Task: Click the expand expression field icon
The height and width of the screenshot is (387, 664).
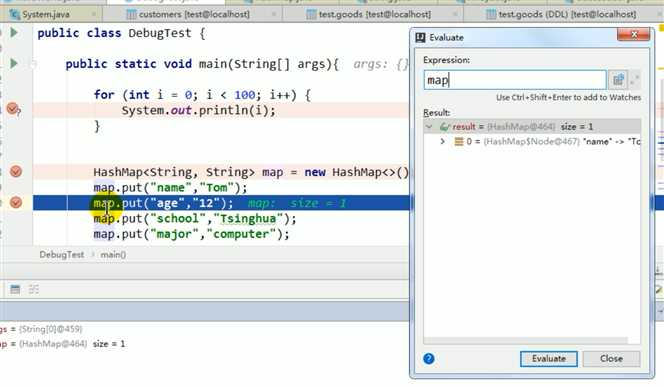Action: (634, 80)
